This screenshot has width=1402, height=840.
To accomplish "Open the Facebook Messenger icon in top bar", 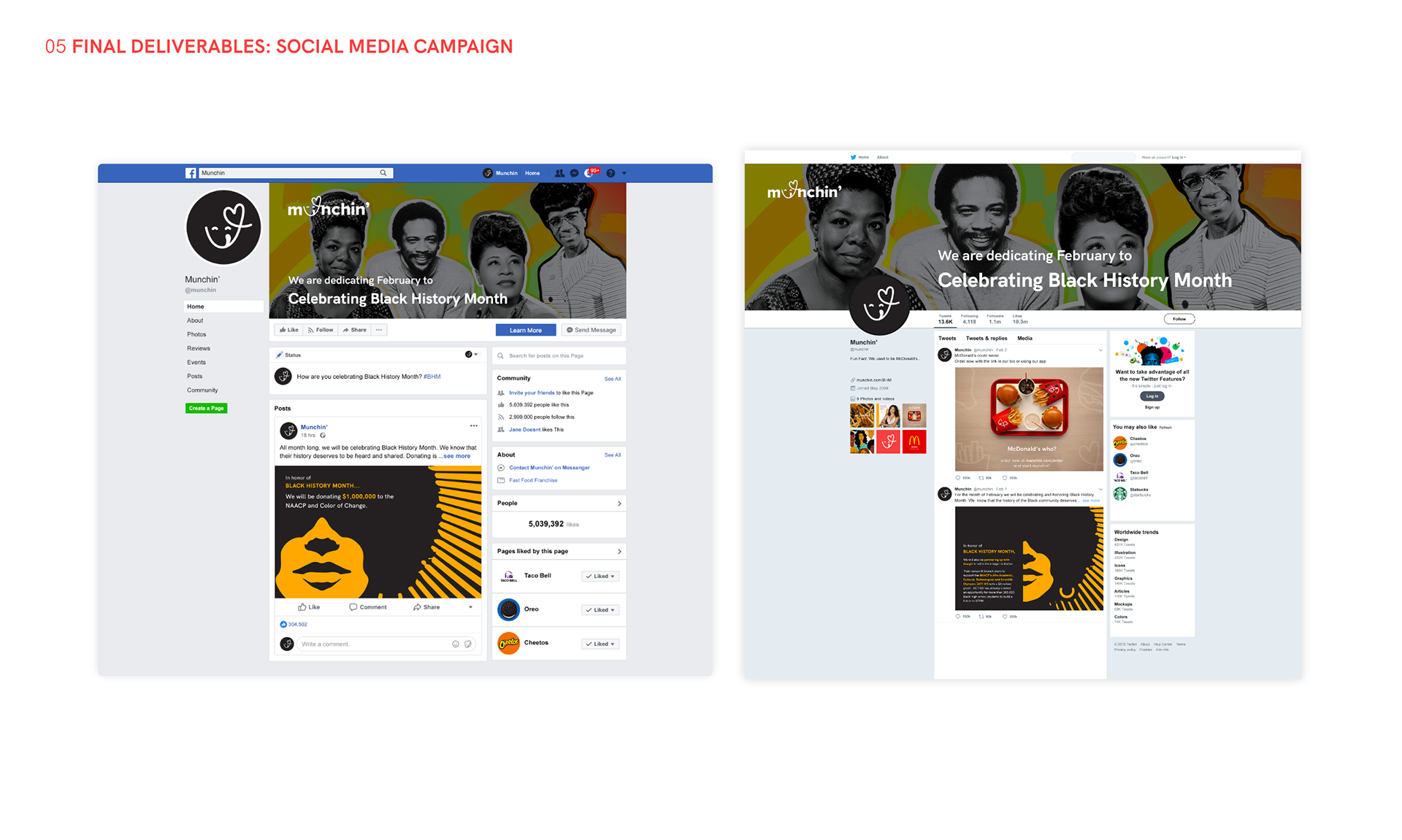I will pos(575,173).
